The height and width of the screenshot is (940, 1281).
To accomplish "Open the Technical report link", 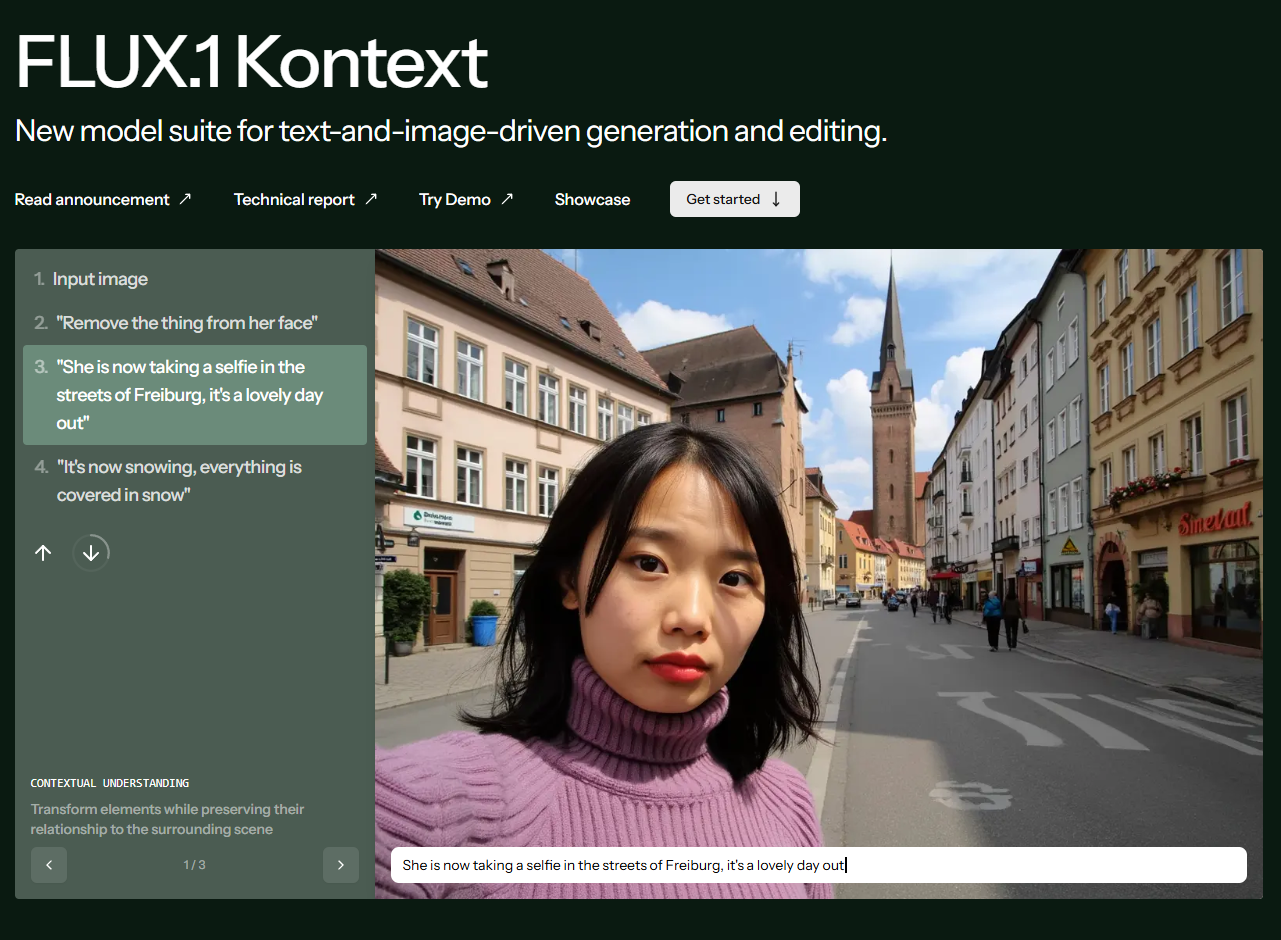I will click(x=294, y=200).
